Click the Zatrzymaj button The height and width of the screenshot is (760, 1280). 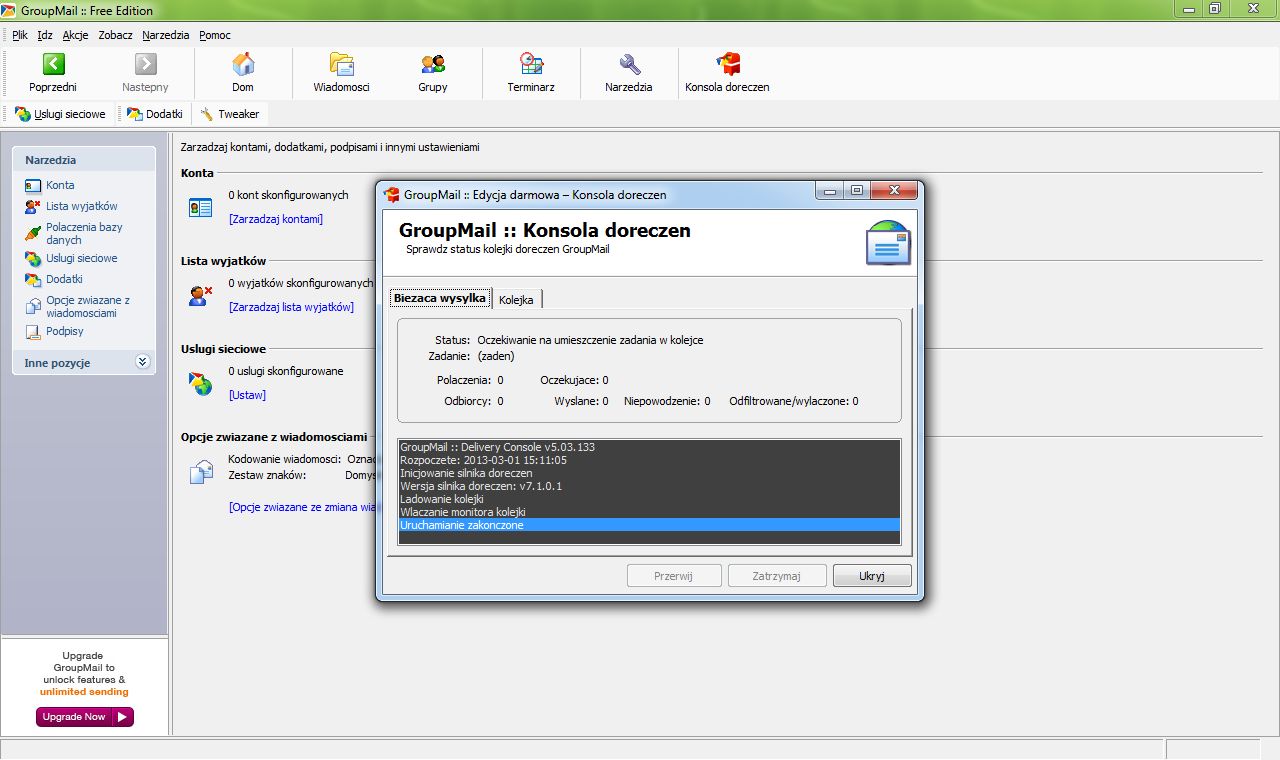[x=777, y=576]
